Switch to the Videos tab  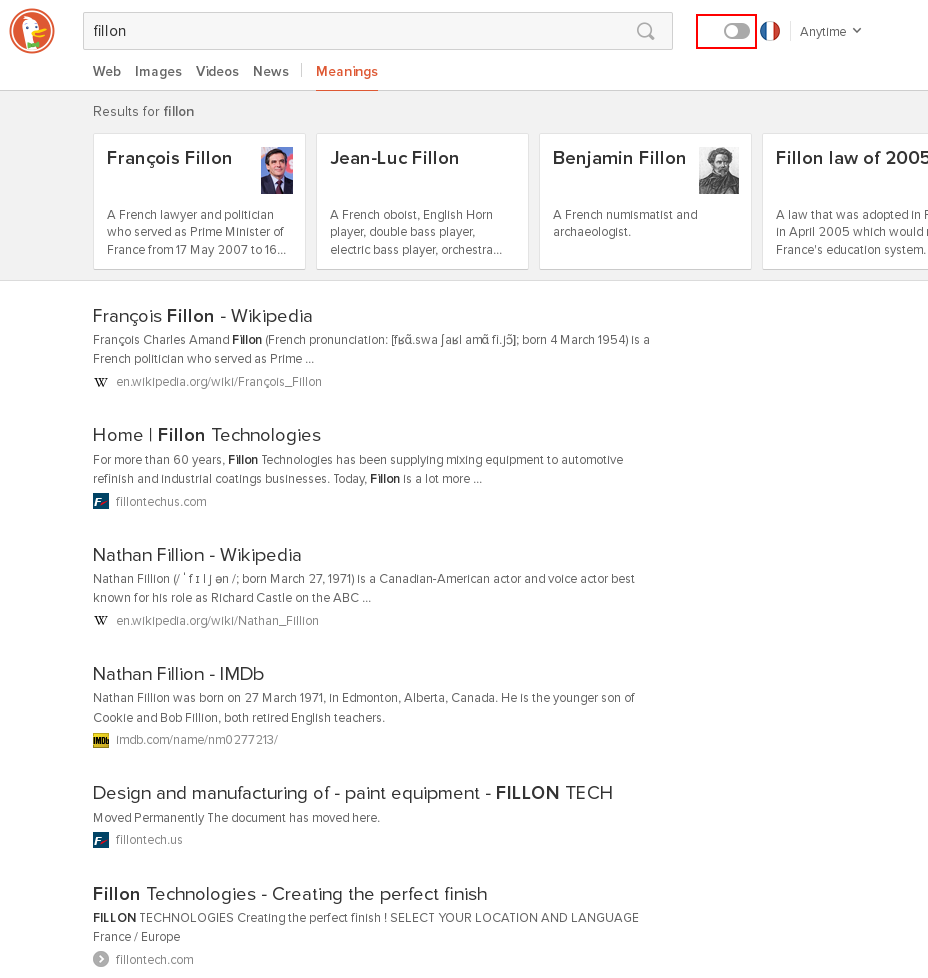[217, 71]
